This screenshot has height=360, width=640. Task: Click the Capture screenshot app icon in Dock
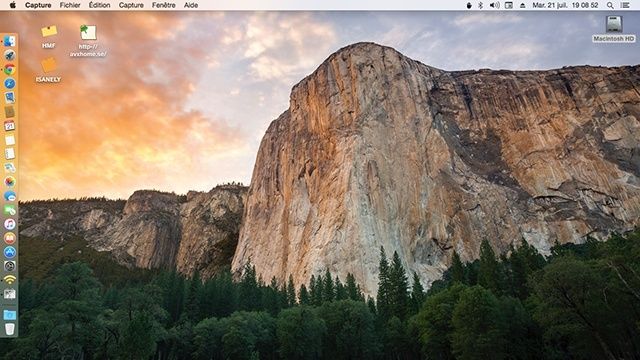pyautogui.click(x=9, y=294)
